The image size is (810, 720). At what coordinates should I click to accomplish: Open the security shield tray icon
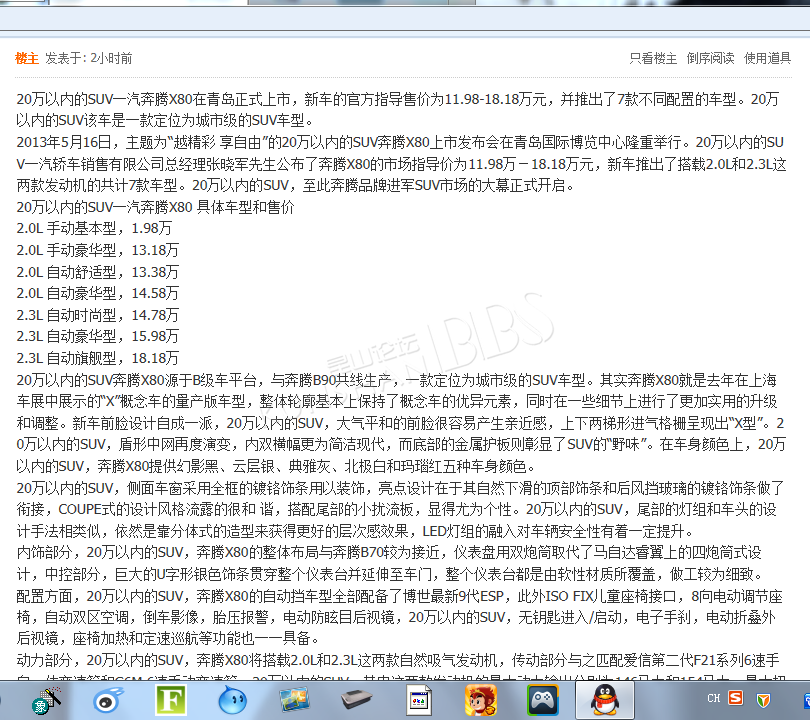(763, 700)
